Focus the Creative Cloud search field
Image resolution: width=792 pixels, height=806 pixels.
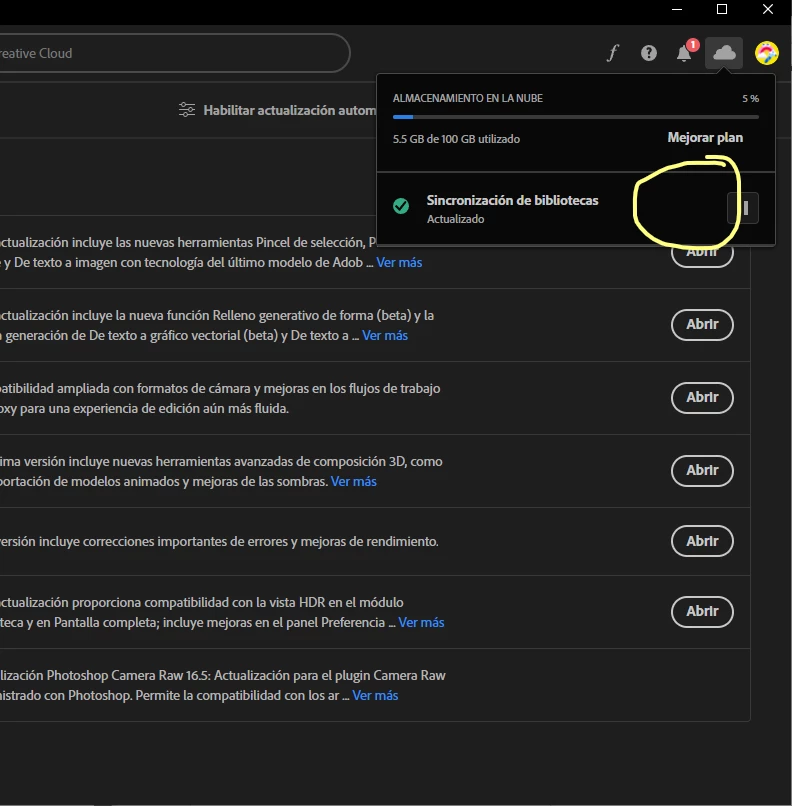click(x=175, y=53)
